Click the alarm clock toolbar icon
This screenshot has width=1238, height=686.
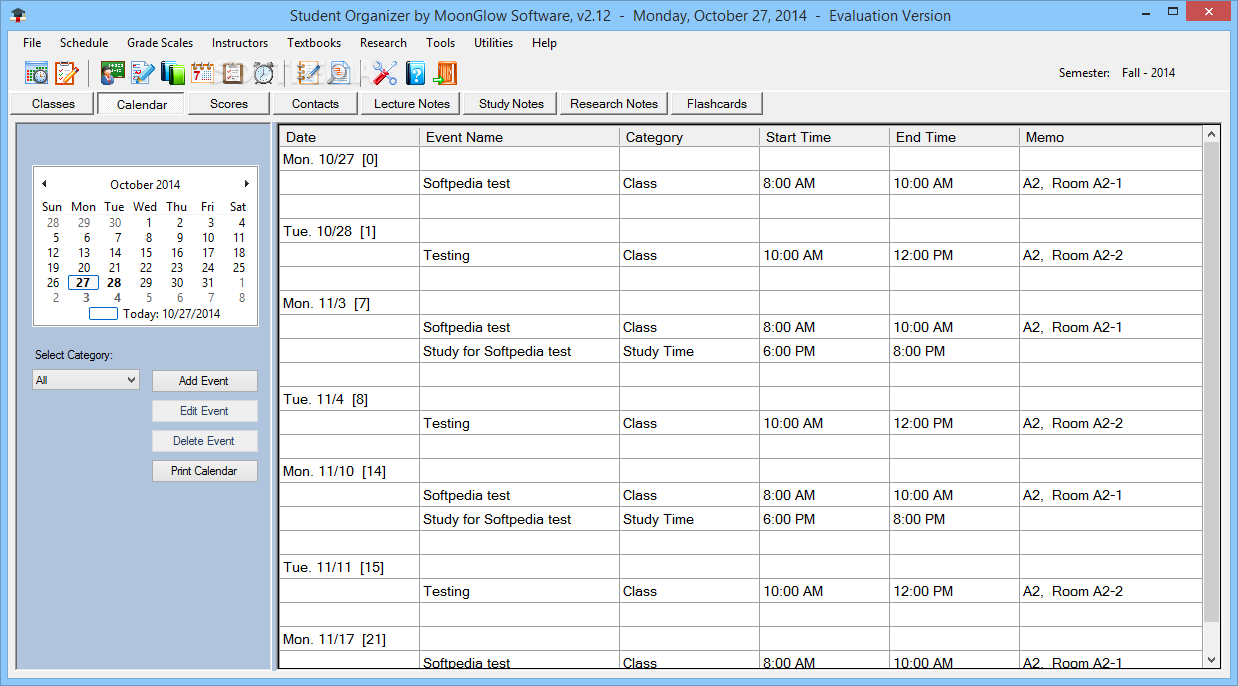pos(263,73)
